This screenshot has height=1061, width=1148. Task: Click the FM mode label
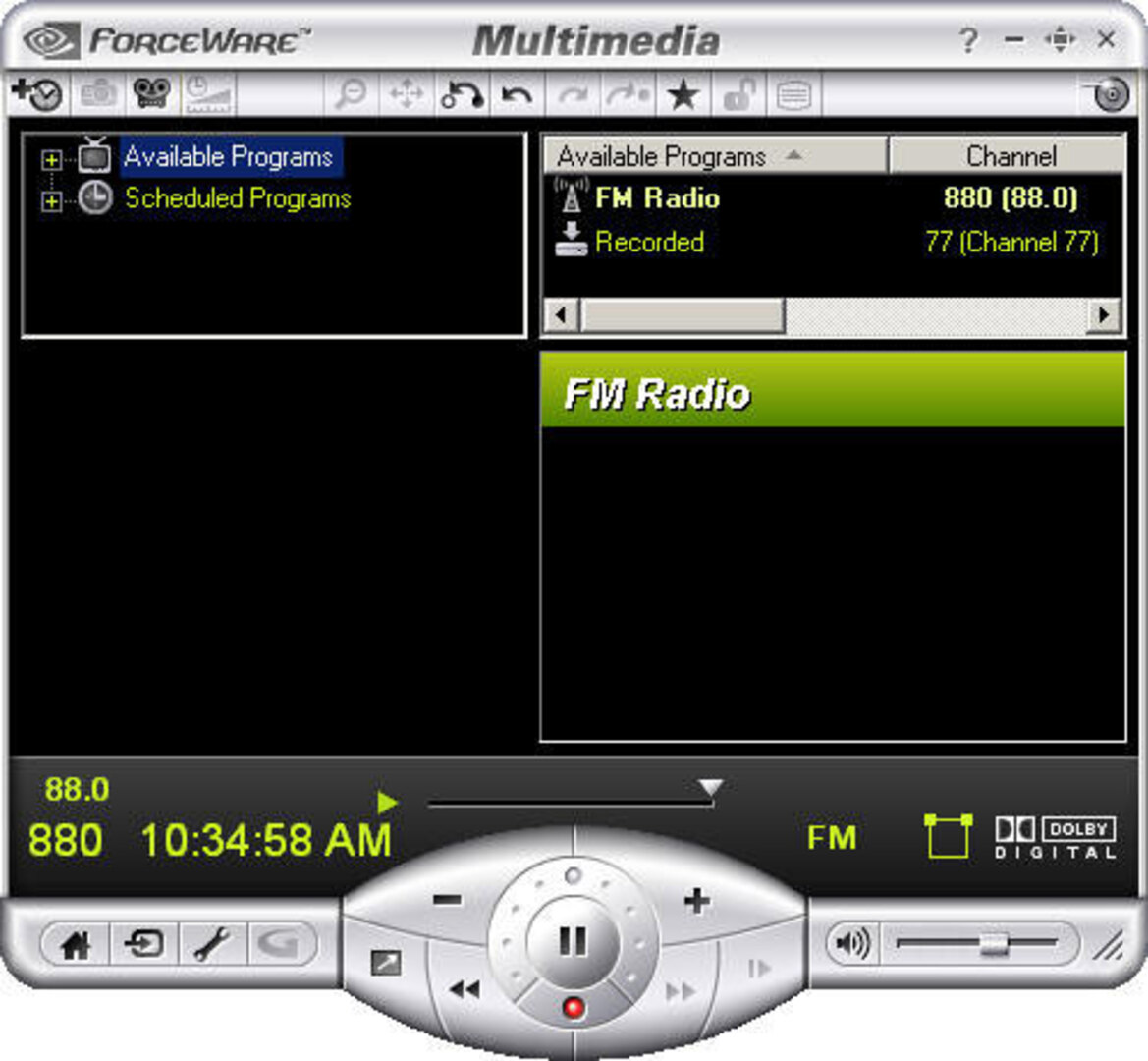click(x=832, y=837)
